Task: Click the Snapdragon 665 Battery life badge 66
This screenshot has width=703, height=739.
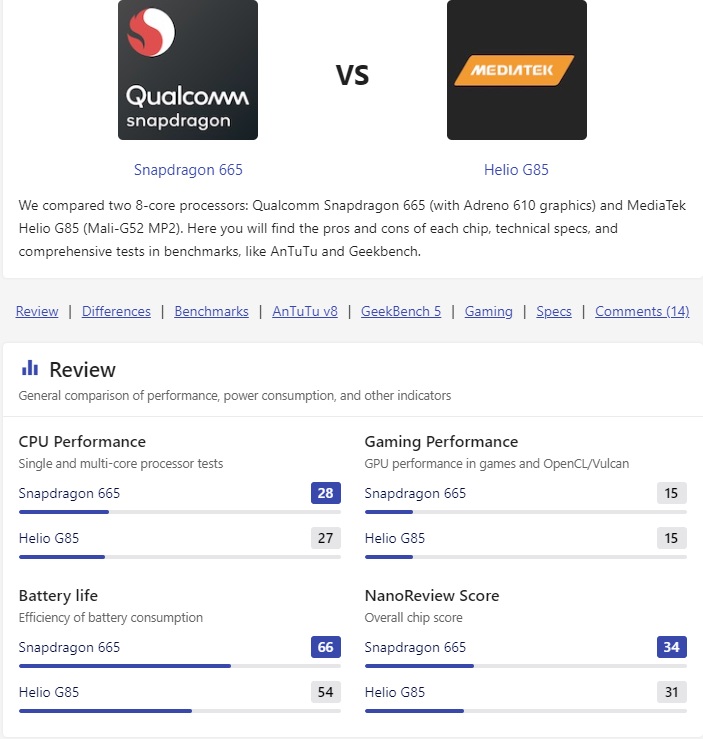Action: tap(325, 647)
